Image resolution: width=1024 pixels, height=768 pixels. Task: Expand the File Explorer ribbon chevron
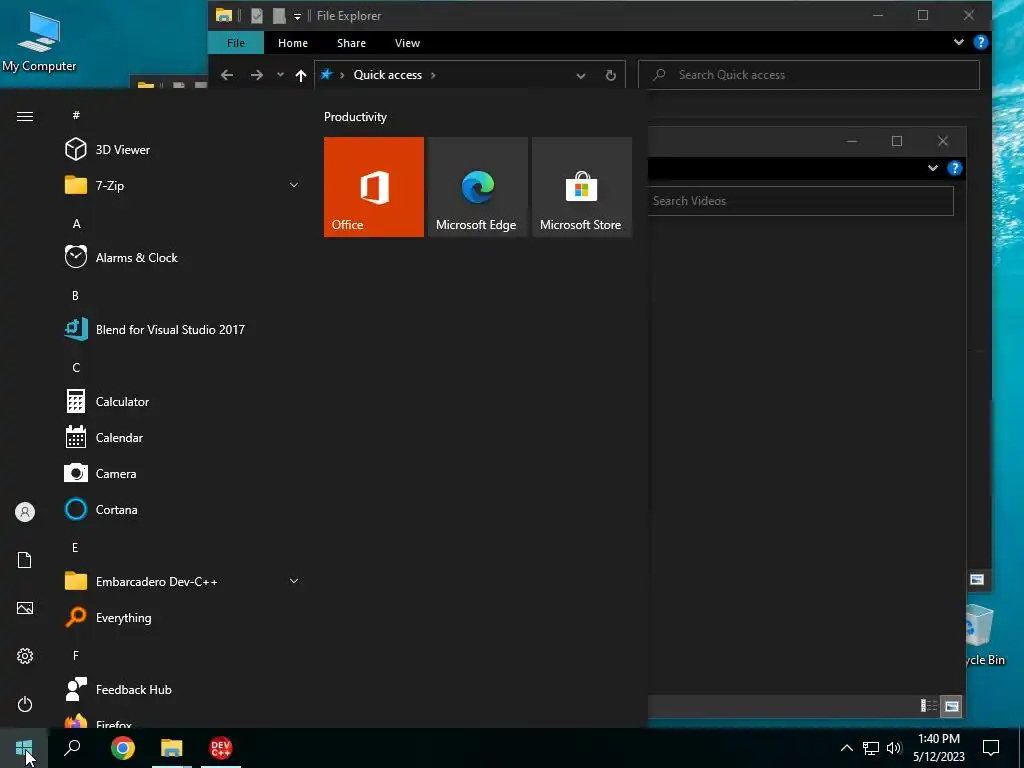pos(958,42)
